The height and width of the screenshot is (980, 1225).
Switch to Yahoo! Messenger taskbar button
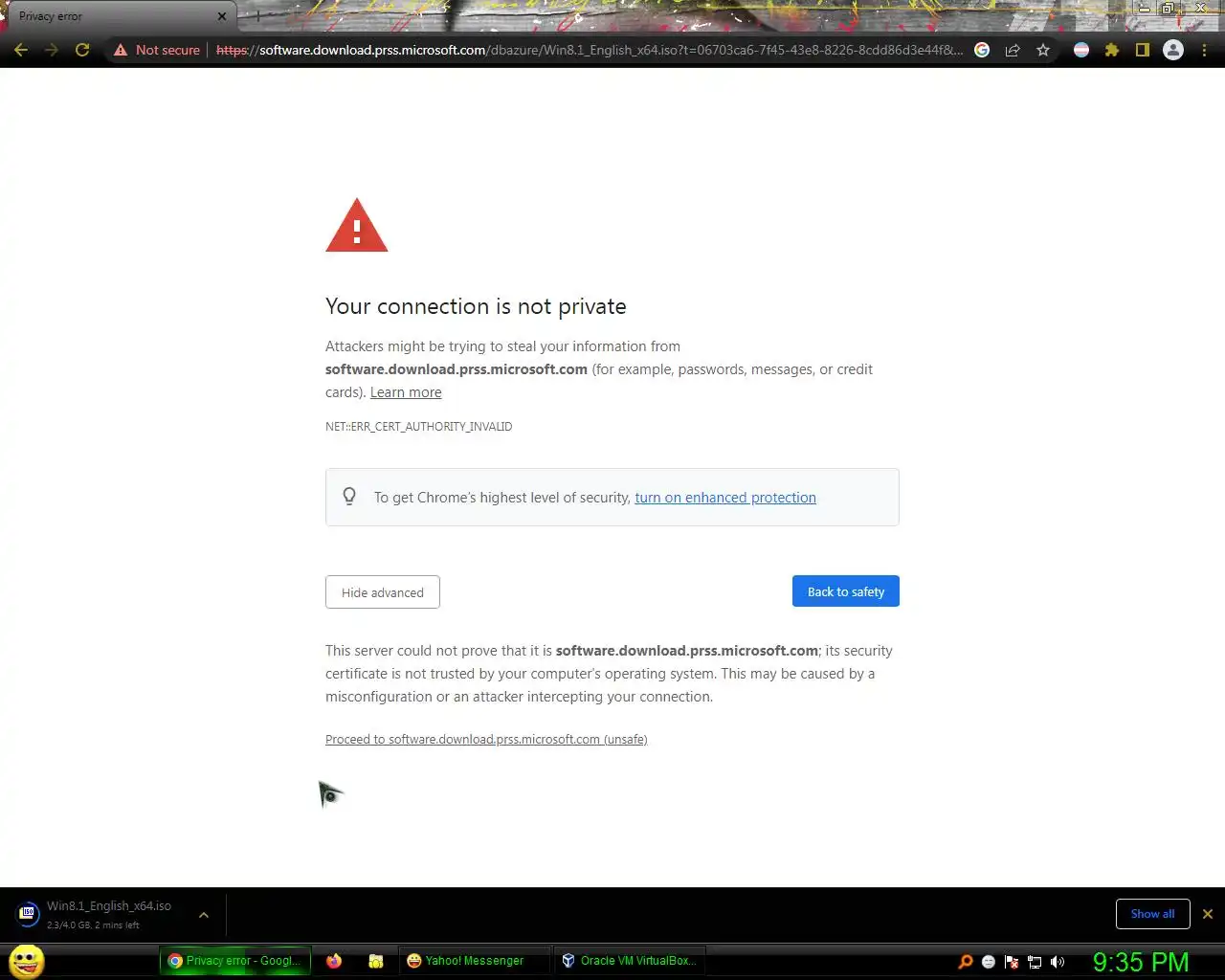coord(475,961)
